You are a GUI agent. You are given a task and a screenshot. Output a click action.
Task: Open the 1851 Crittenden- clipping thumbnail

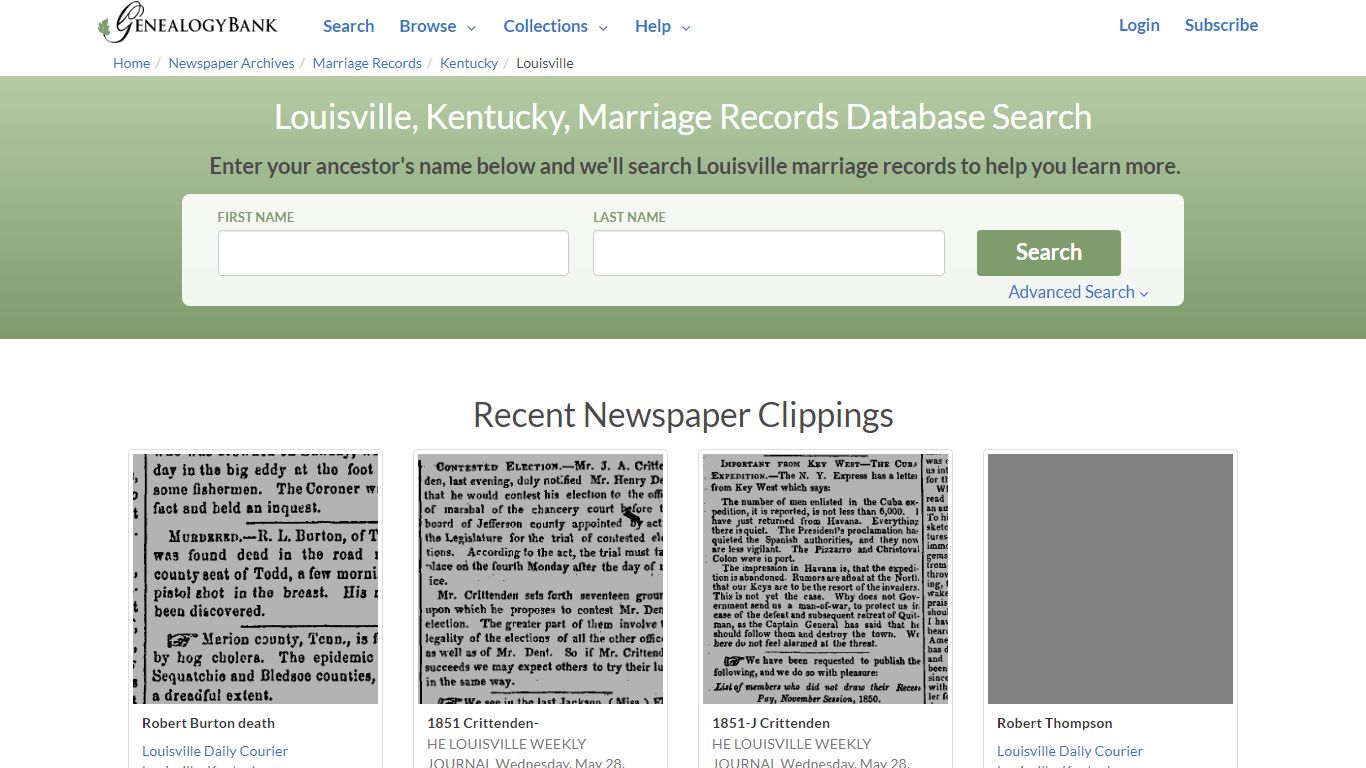point(540,579)
